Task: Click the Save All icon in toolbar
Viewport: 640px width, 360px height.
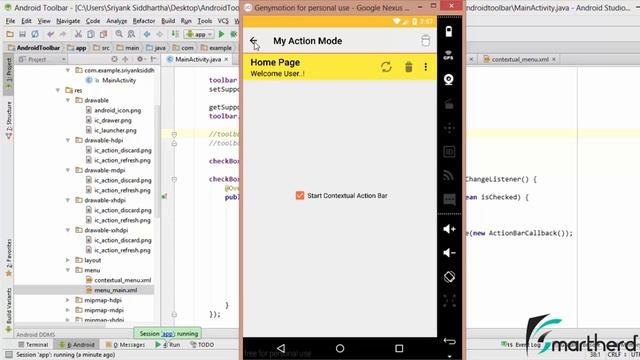Action: [22, 34]
